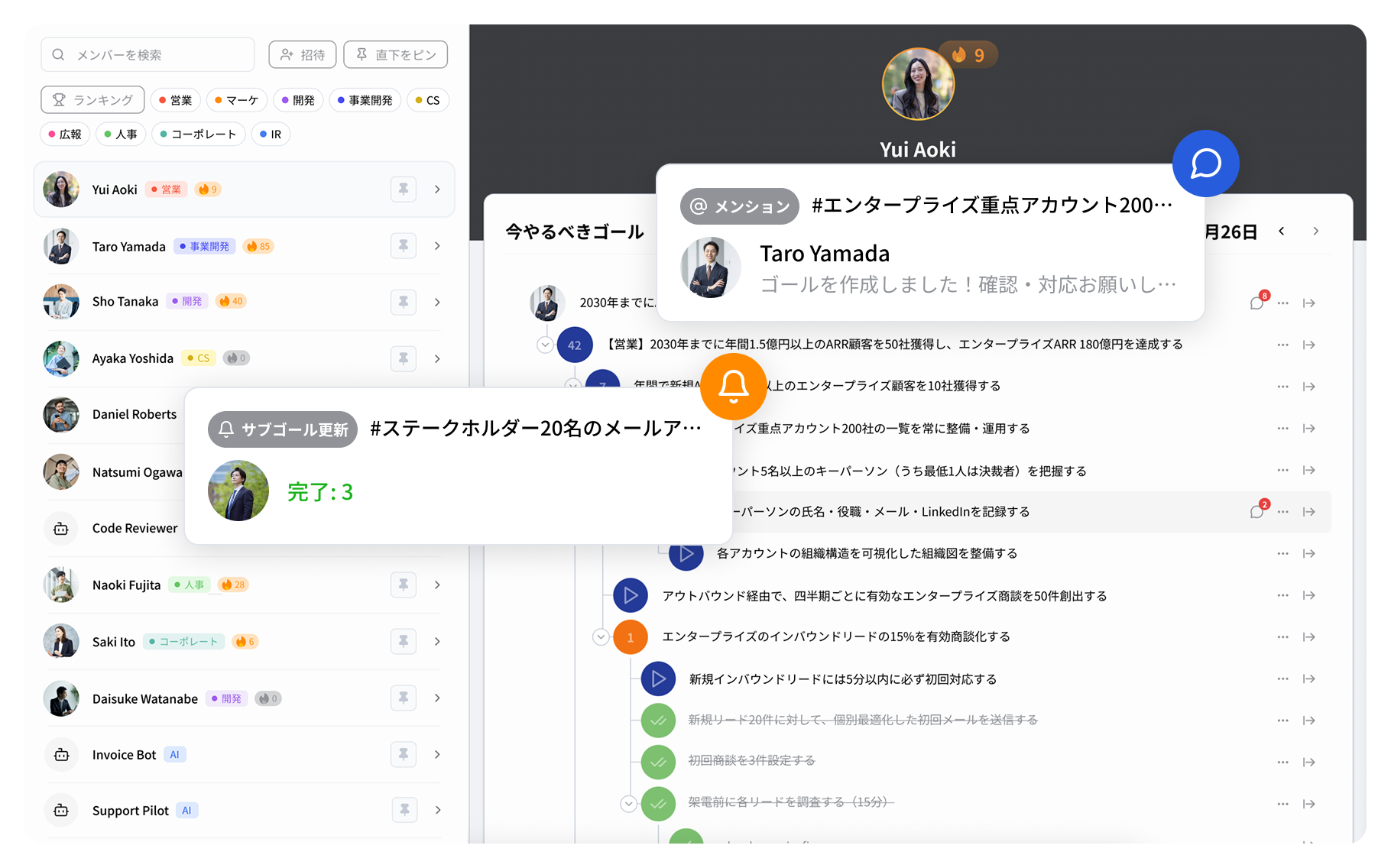
Task: Open Taro Yamada row chevron
Action: click(x=437, y=245)
